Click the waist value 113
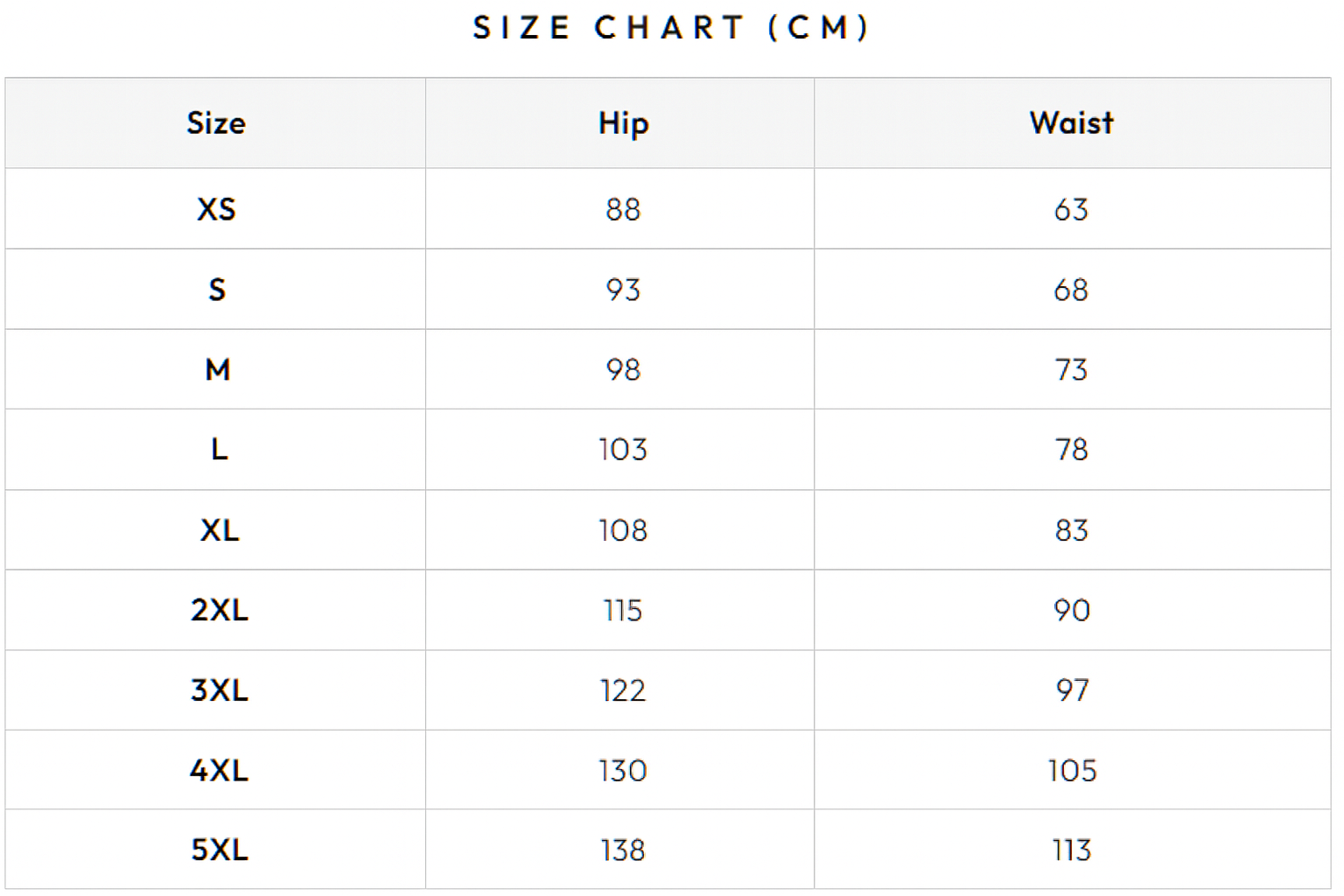This screenshot has height=896, width=1344. [x=1071, y=850]
